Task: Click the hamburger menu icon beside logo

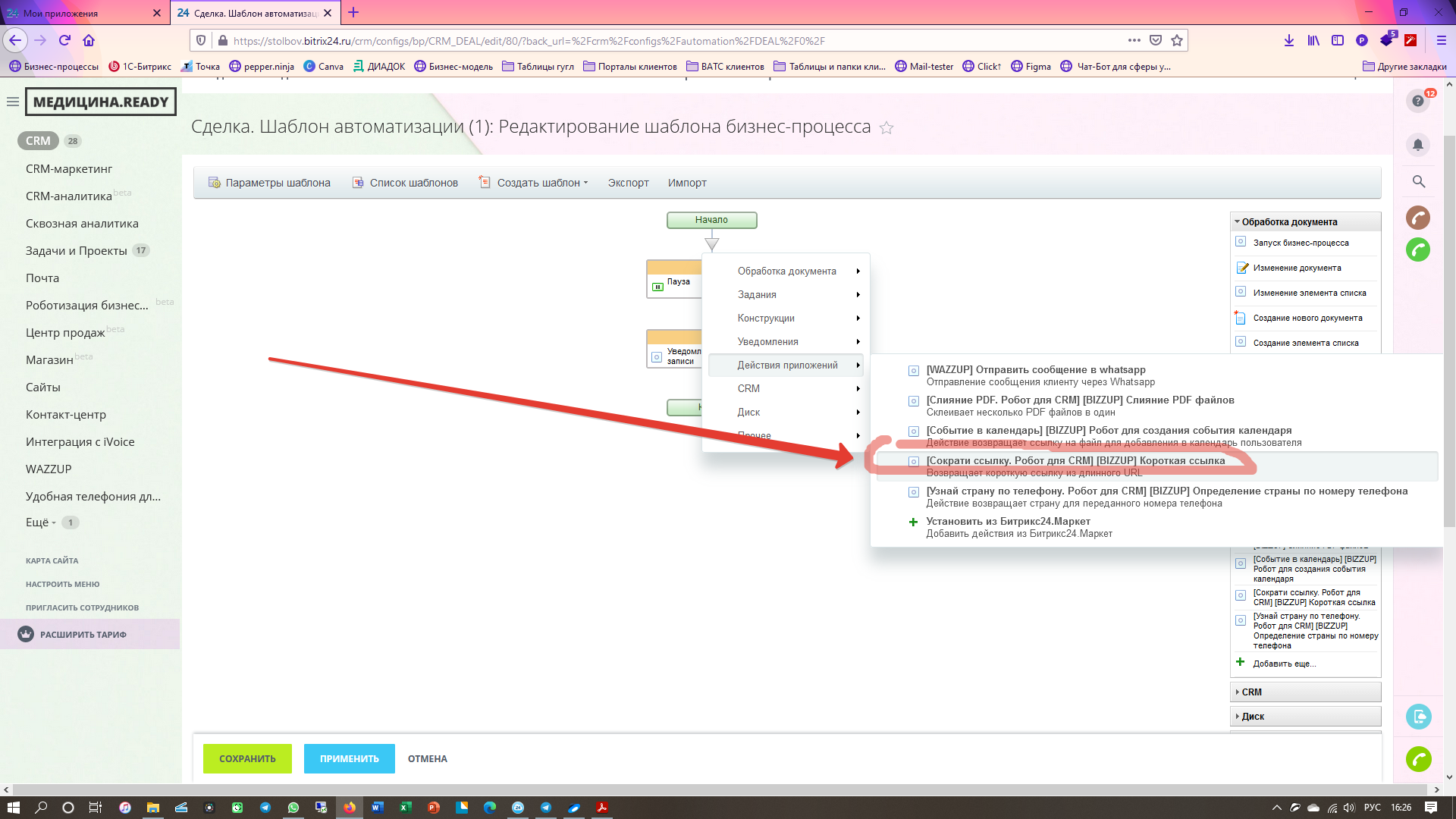Action: (x=13, y=102)
